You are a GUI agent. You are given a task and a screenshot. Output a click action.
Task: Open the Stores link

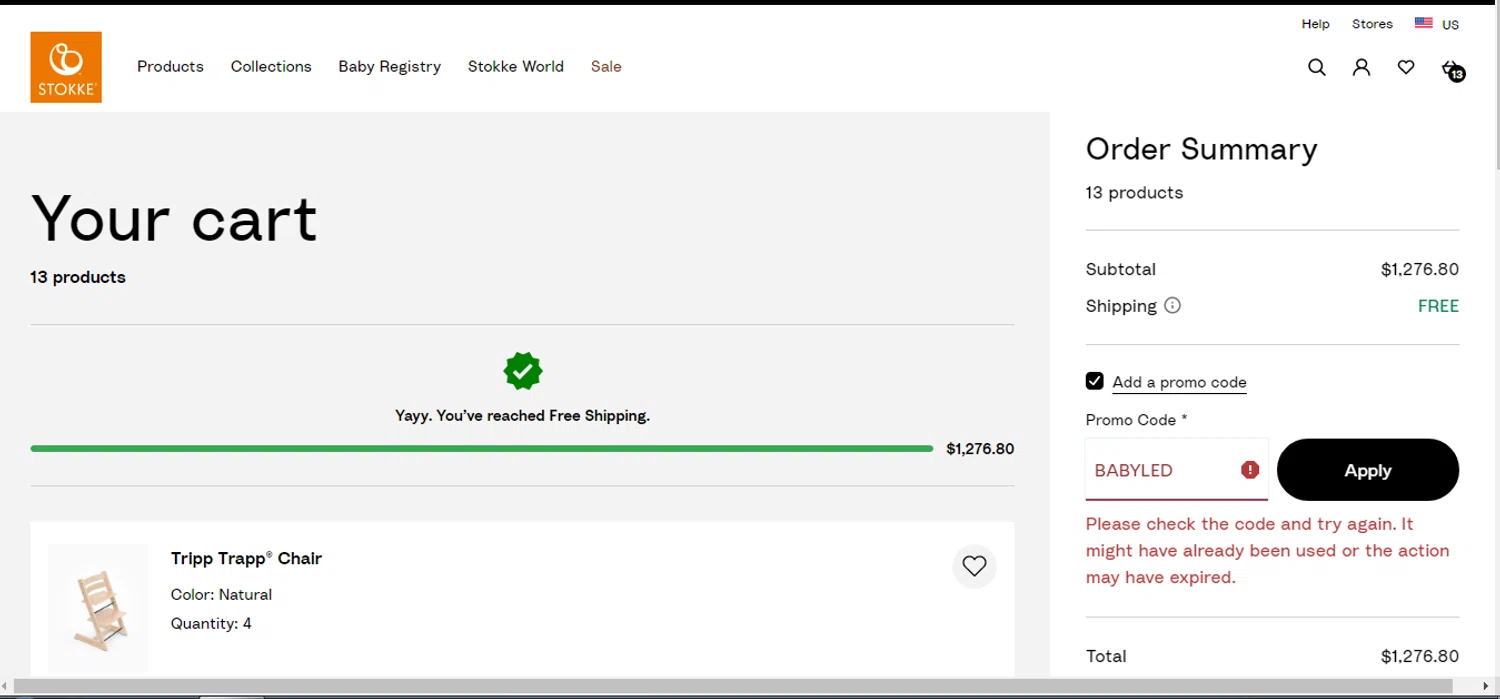click(1372, 24)
